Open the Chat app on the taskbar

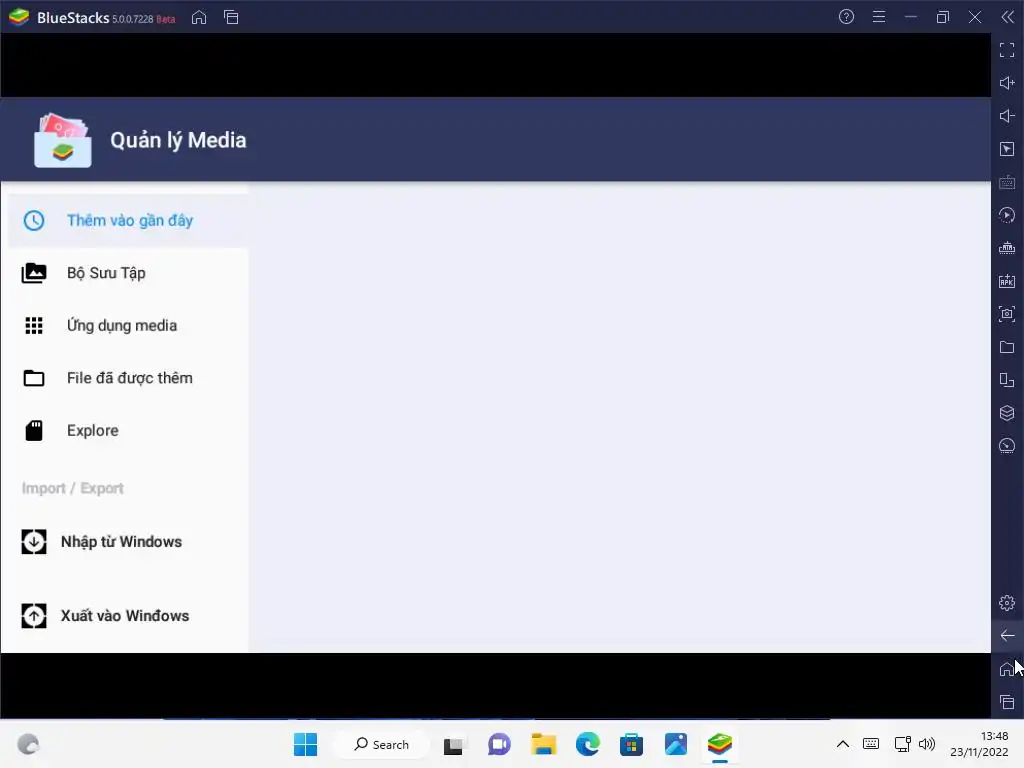[499, 744]
